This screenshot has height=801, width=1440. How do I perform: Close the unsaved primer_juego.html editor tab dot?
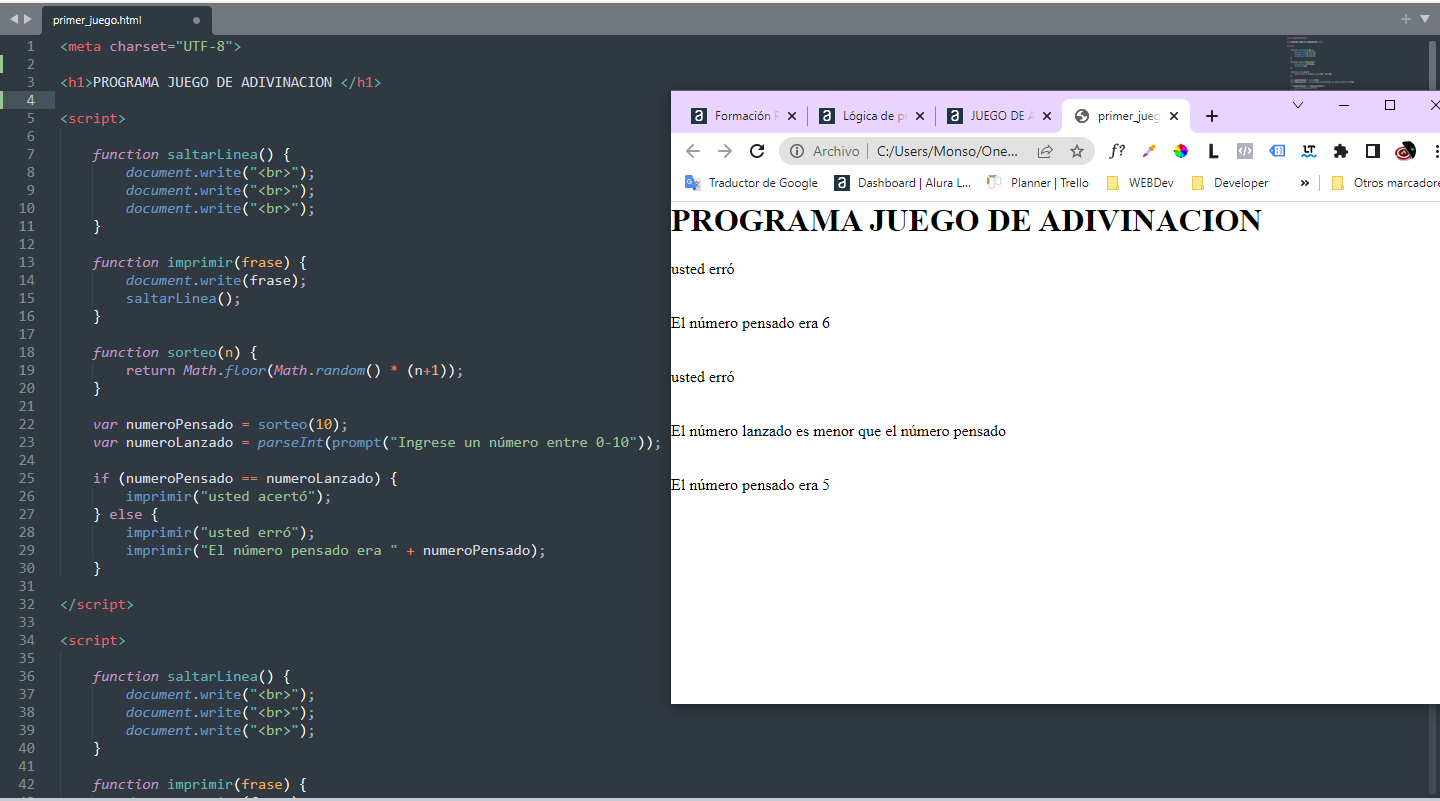coord(196,20)
